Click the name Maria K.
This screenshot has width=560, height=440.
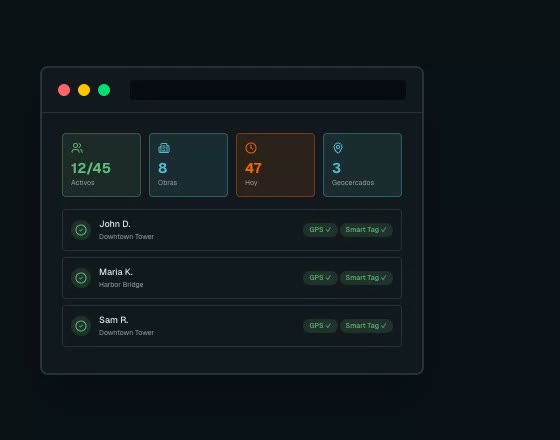click(x=116, y=272)
